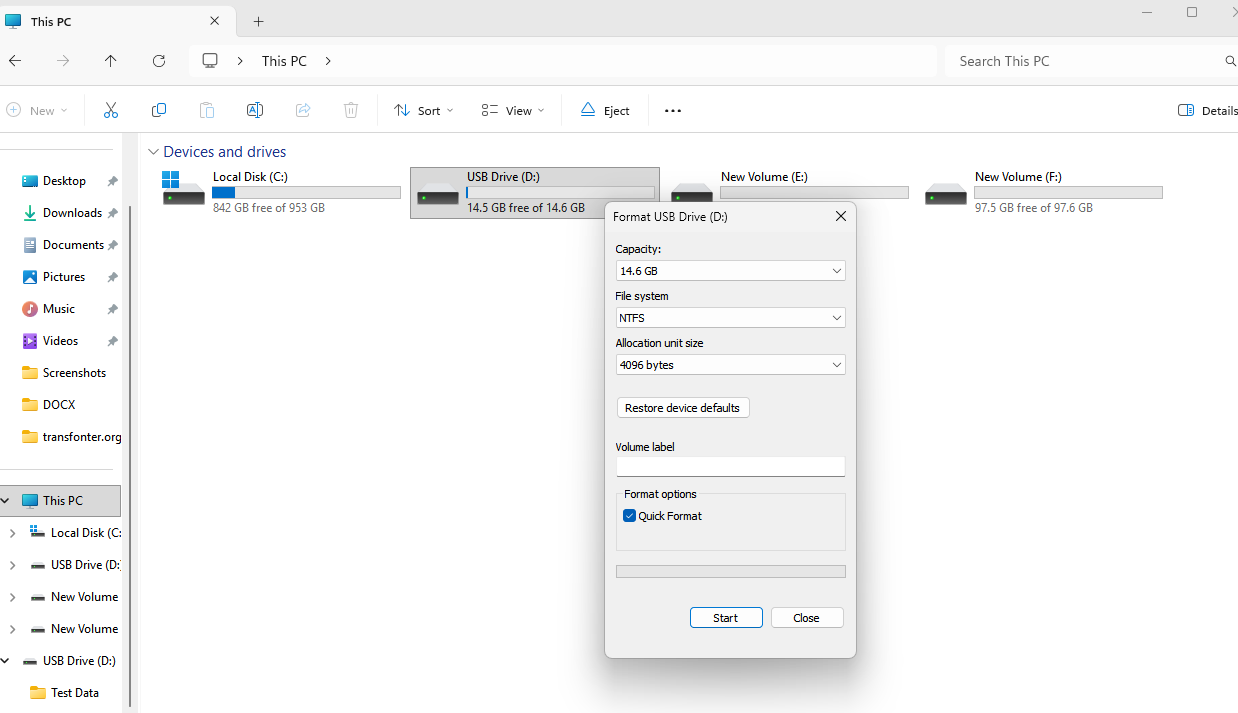The width and height of the screenshot is (1238, 713).
Task: Open the Sort menu
Action: point(424,110)
